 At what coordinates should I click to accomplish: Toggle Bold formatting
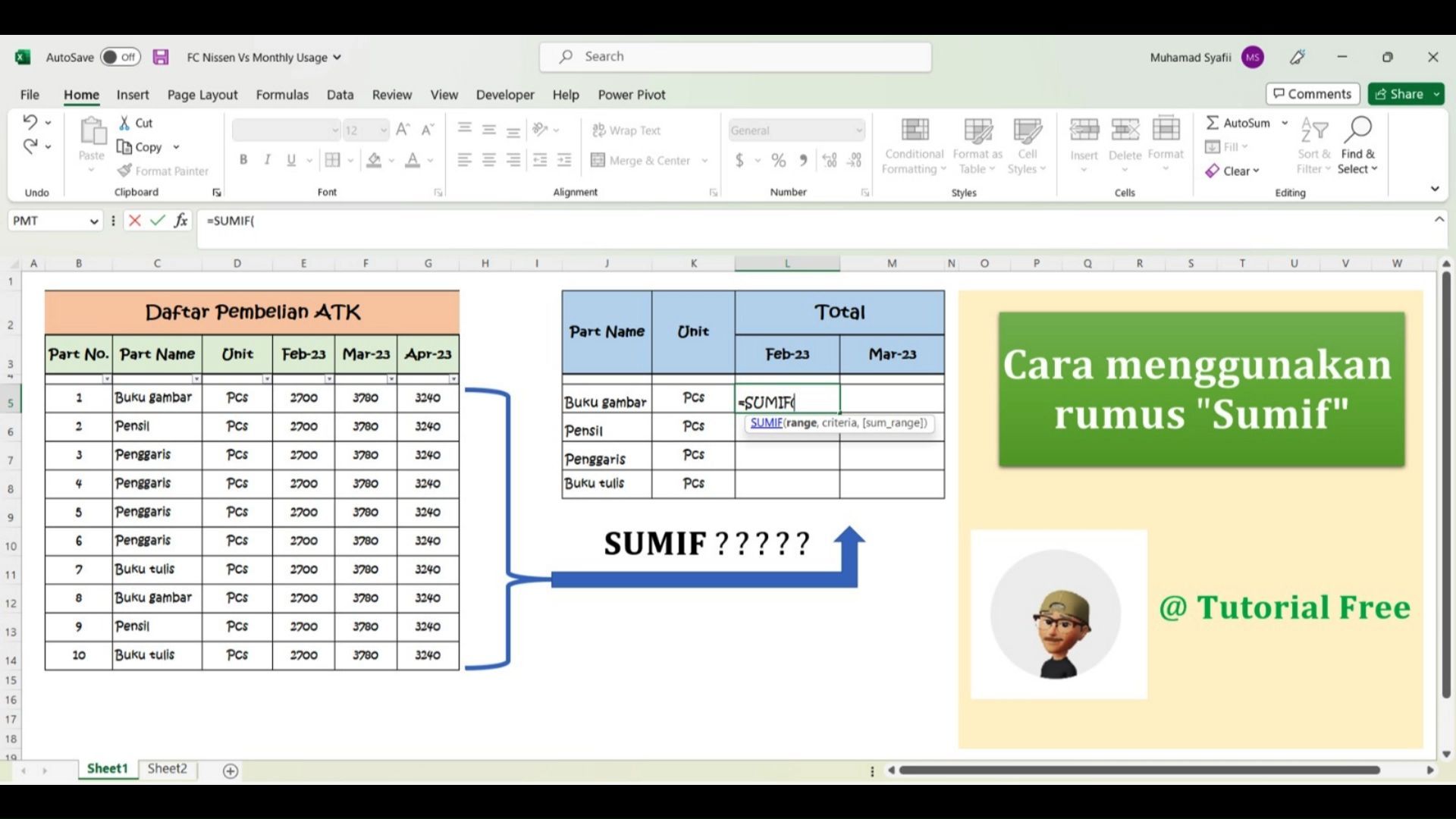(x=243, y=160)
